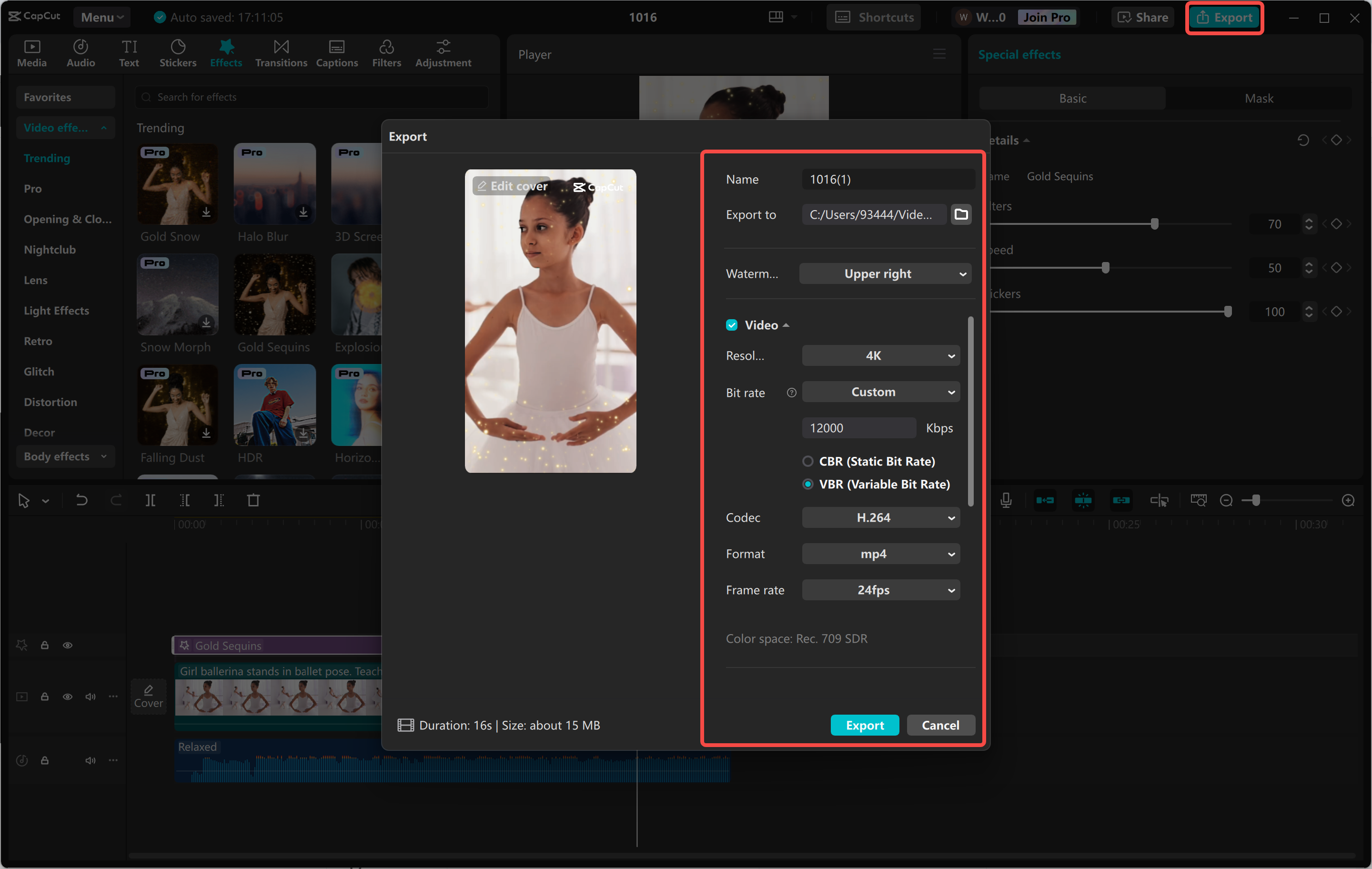1372x869 pixels.
Task: Open the Media panel
Action: tap(32, 53)
